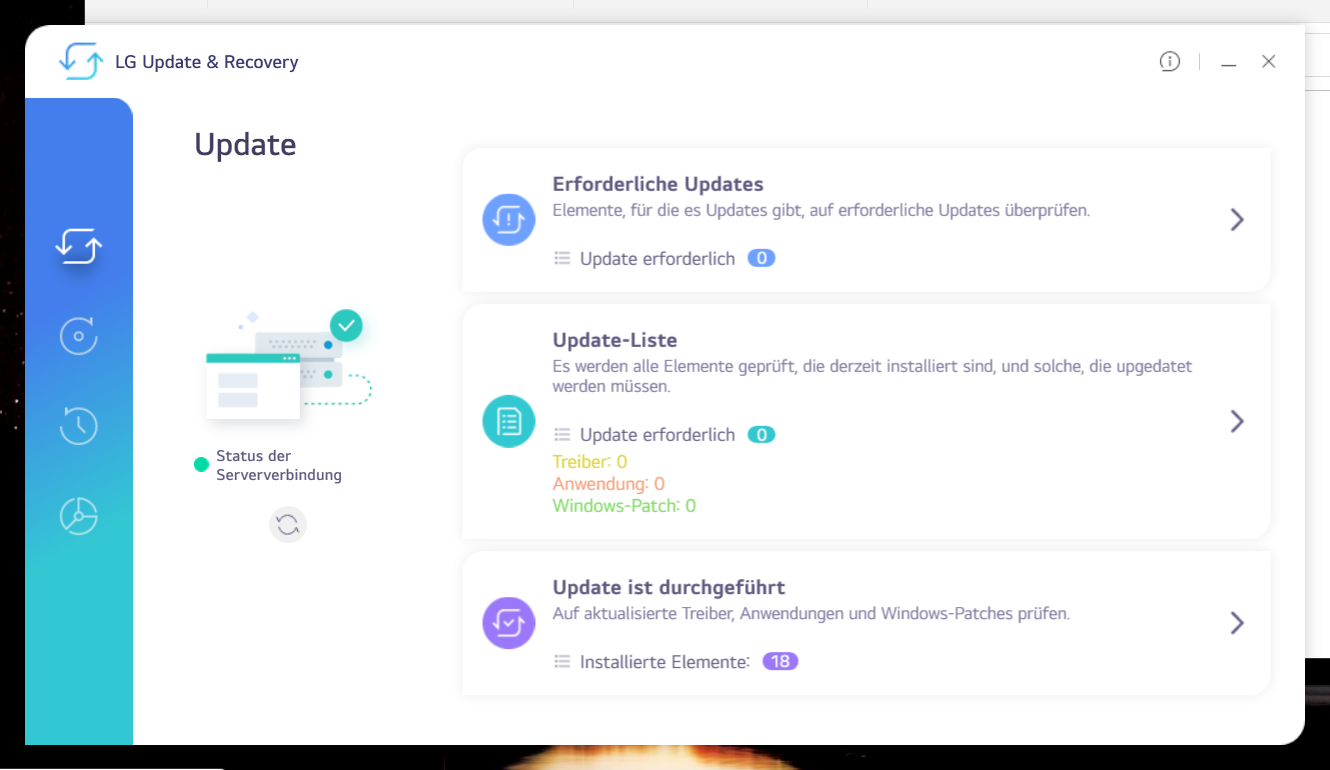Expand the Update-Liste chevron arrow

click(x=1237, y=421)
